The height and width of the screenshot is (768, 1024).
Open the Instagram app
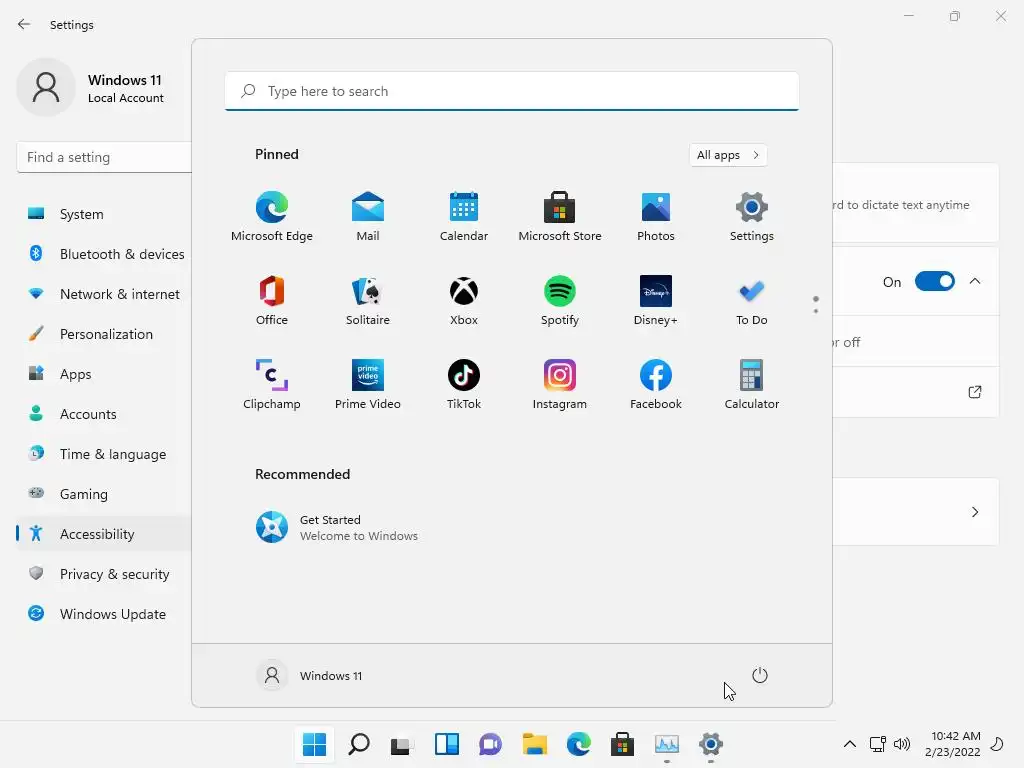[x=560, y=385]
